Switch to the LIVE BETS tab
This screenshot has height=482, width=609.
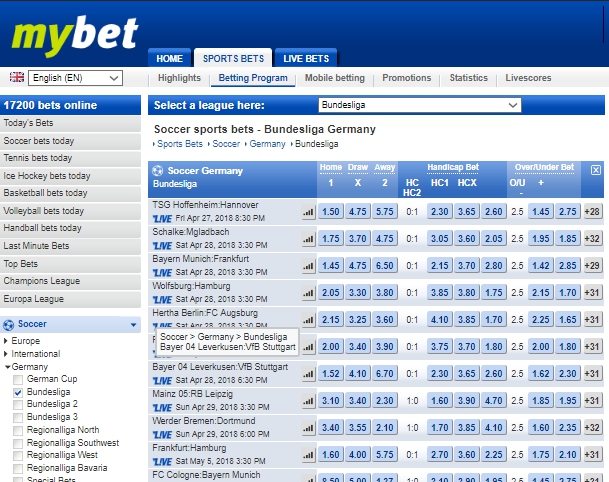pos(306,58)
